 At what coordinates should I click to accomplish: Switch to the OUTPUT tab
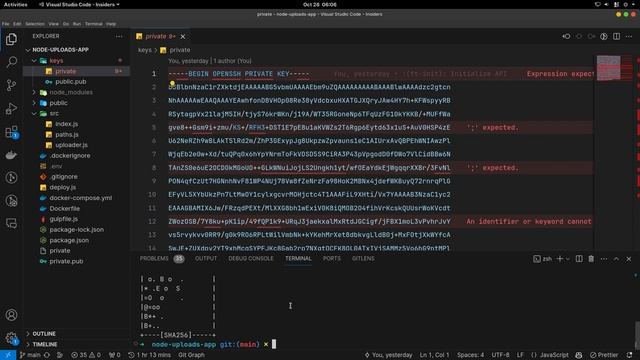[x=206, y=259]
